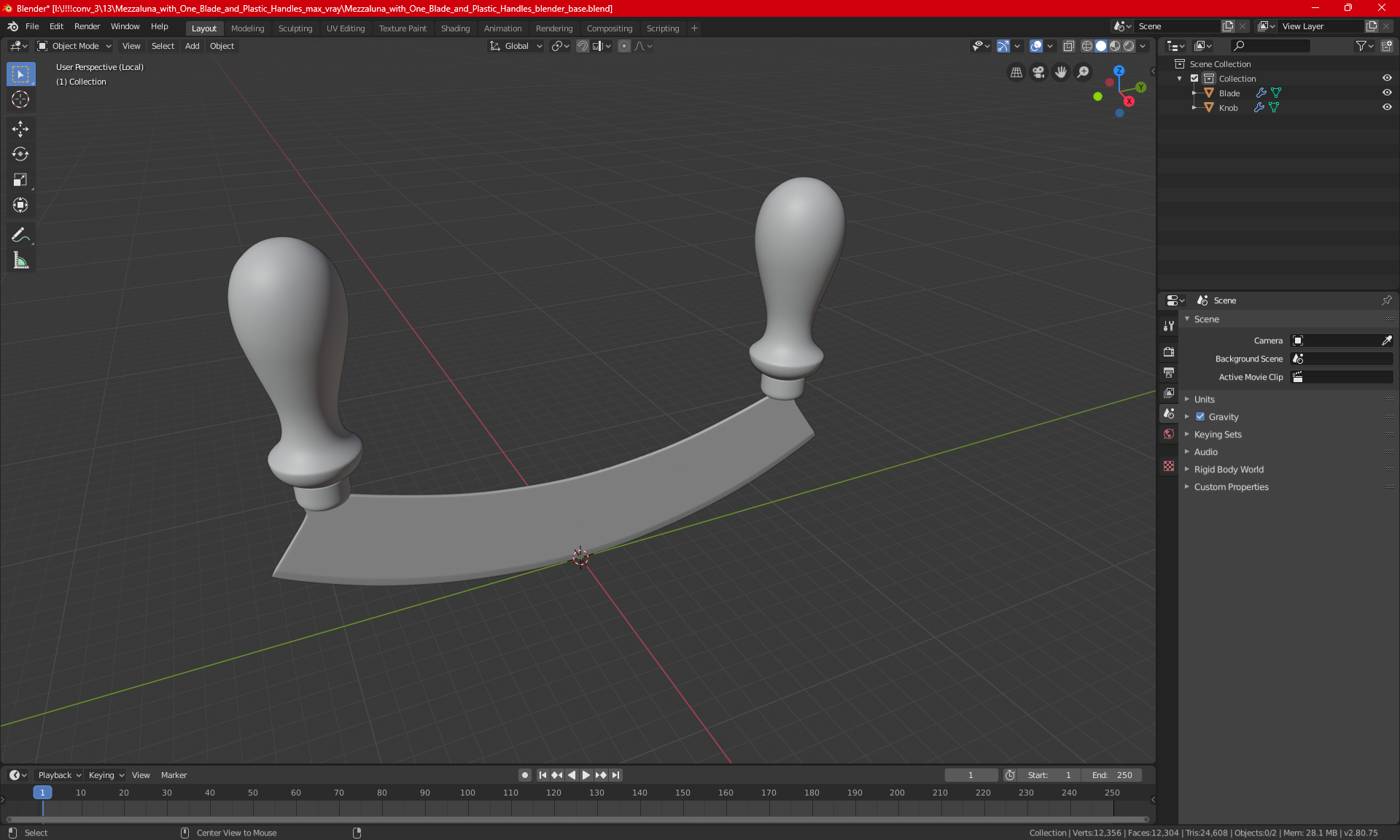Activate the Rotate tool
1400x840 pixels.
pyautogui.click(x=20, y=154)
